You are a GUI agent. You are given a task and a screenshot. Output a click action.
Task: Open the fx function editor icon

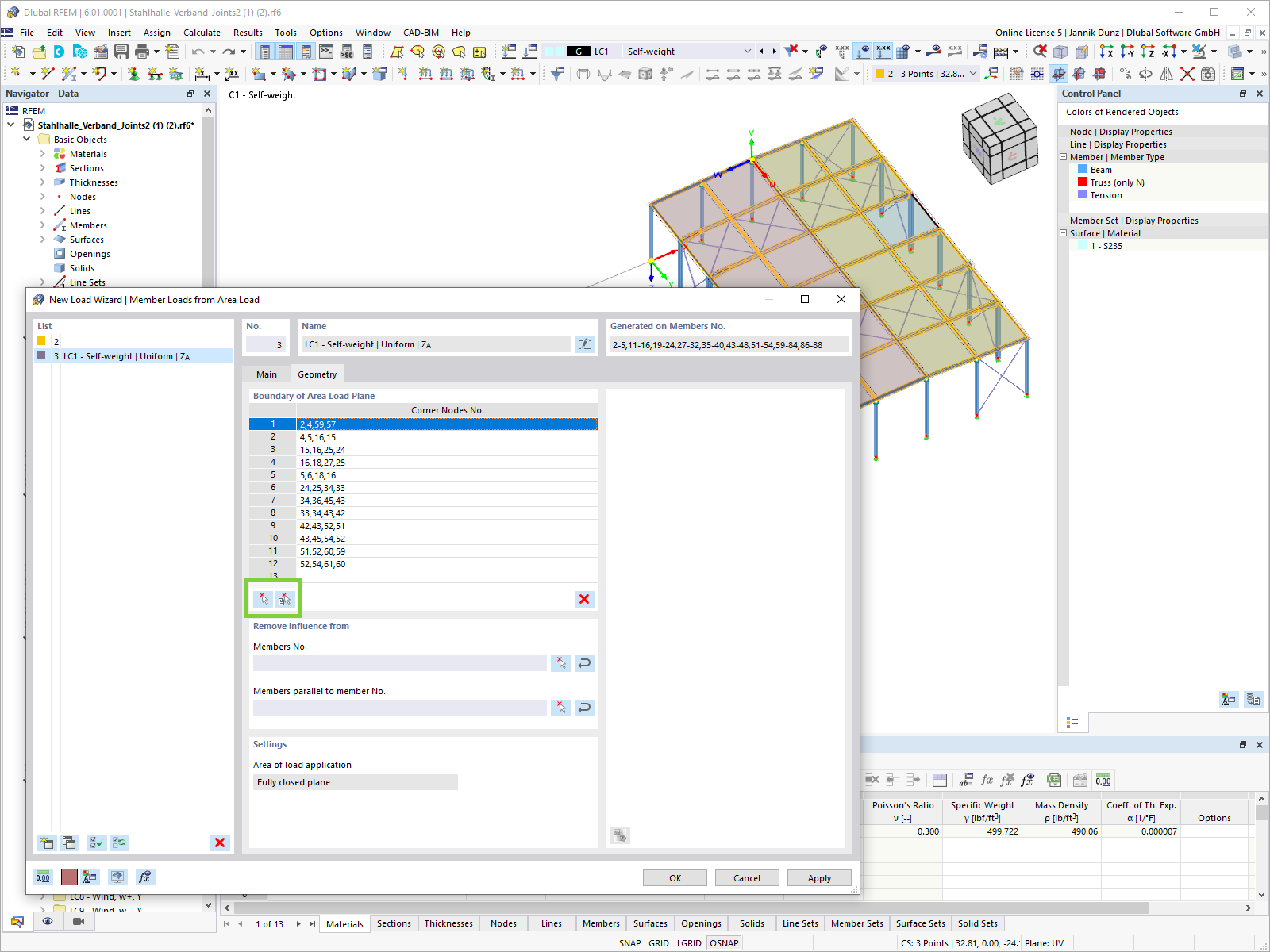tap(144, 877)
